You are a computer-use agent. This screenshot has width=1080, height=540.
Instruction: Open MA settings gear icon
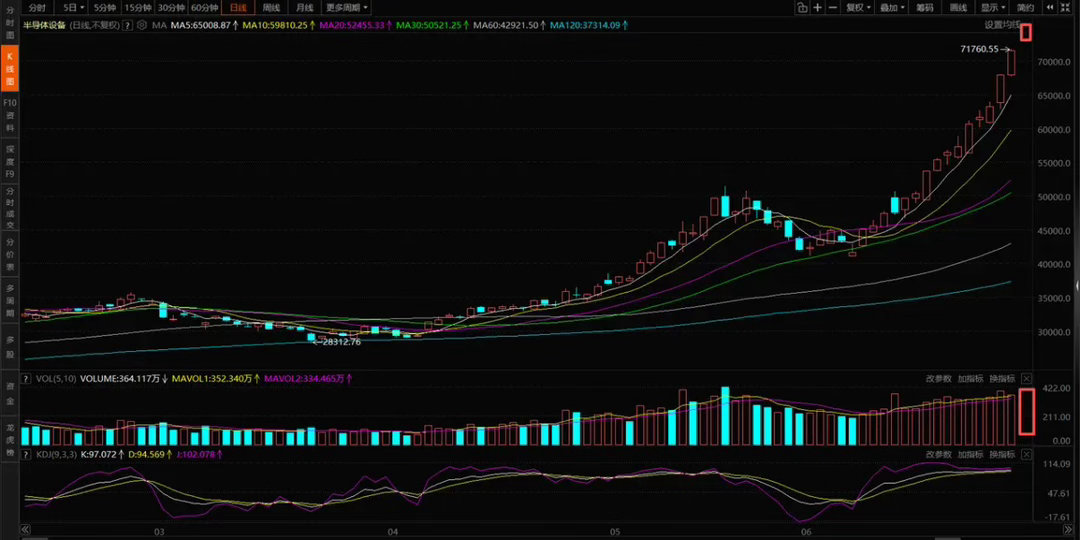142,25
